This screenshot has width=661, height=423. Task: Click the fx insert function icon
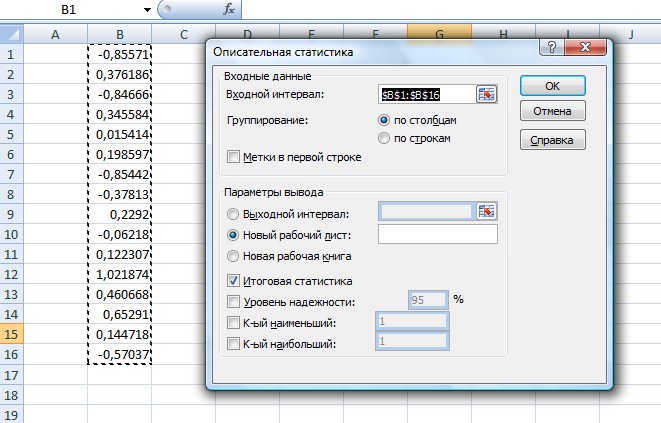point(229,9)
